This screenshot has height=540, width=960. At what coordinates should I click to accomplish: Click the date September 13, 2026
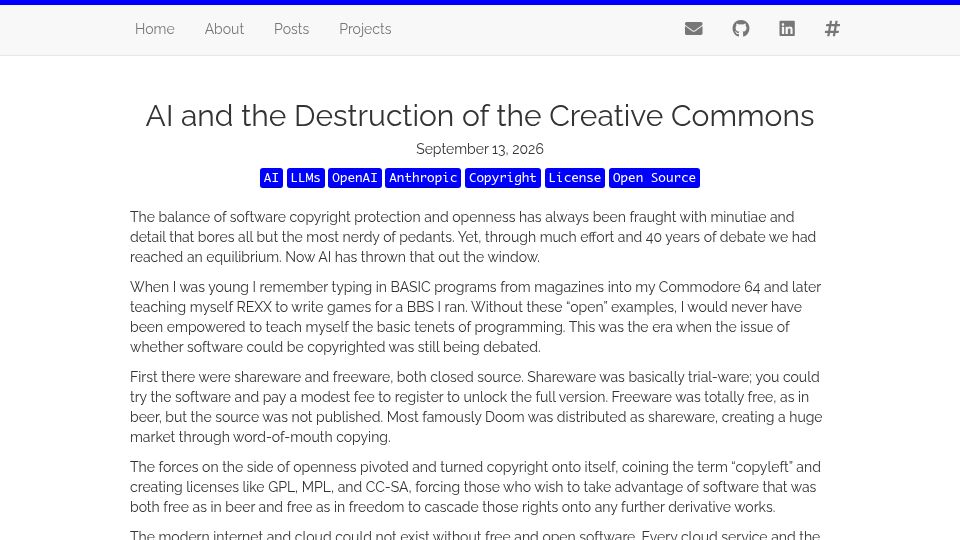pyautogui.click(x=480, y=149)
